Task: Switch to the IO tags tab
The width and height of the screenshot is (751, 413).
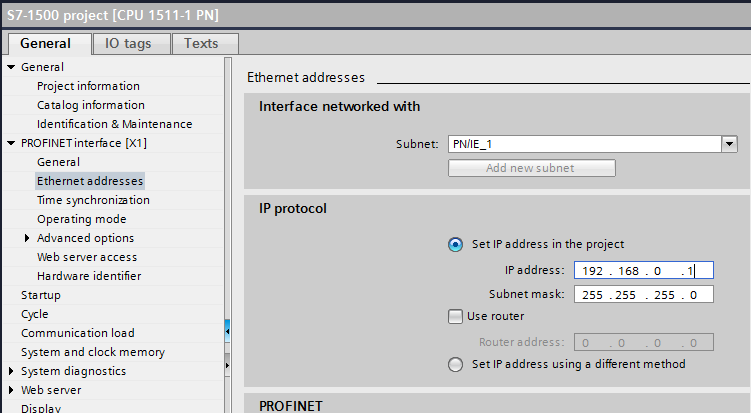Action: 131,43
